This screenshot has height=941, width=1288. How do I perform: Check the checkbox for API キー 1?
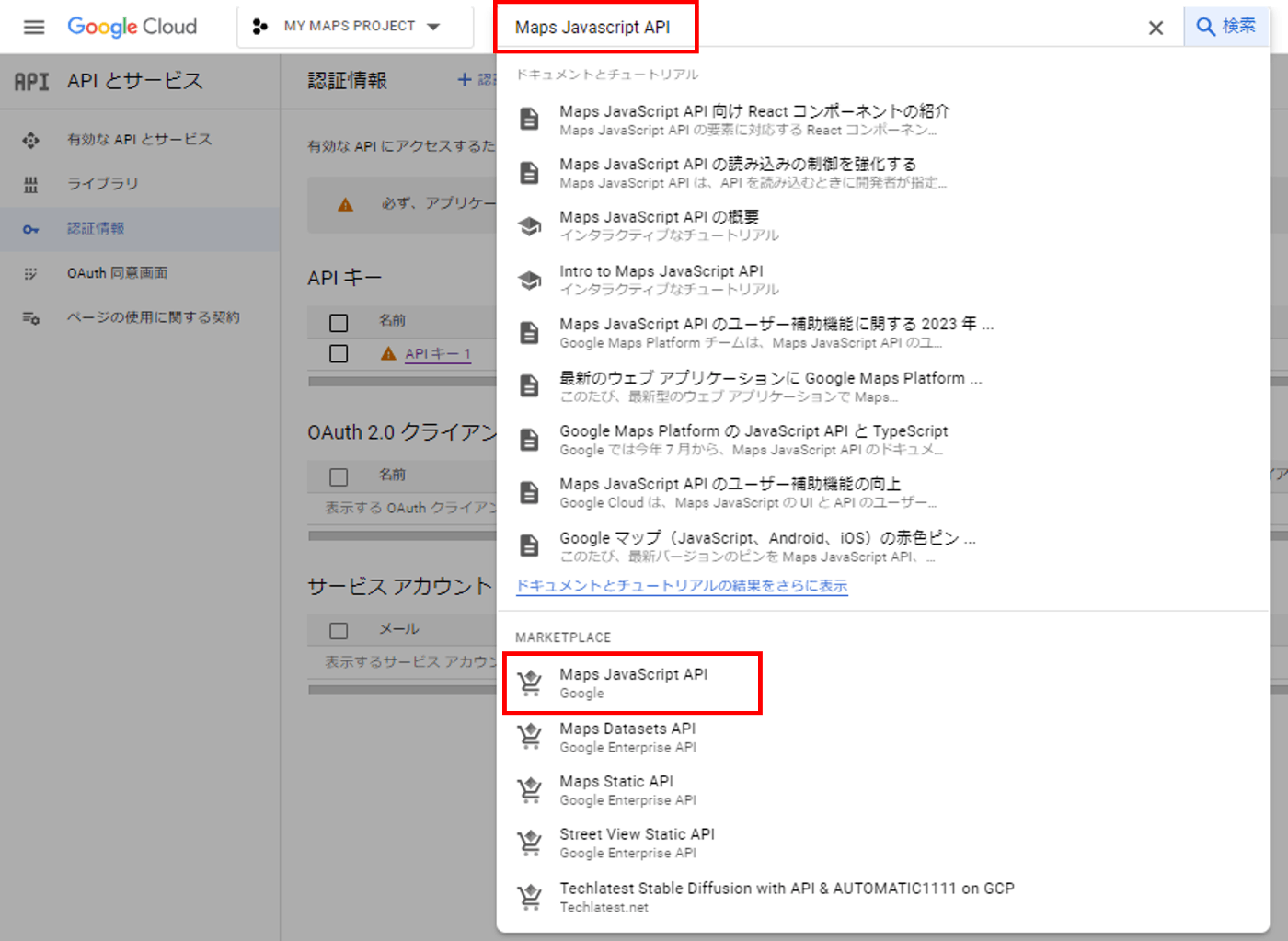339,354
